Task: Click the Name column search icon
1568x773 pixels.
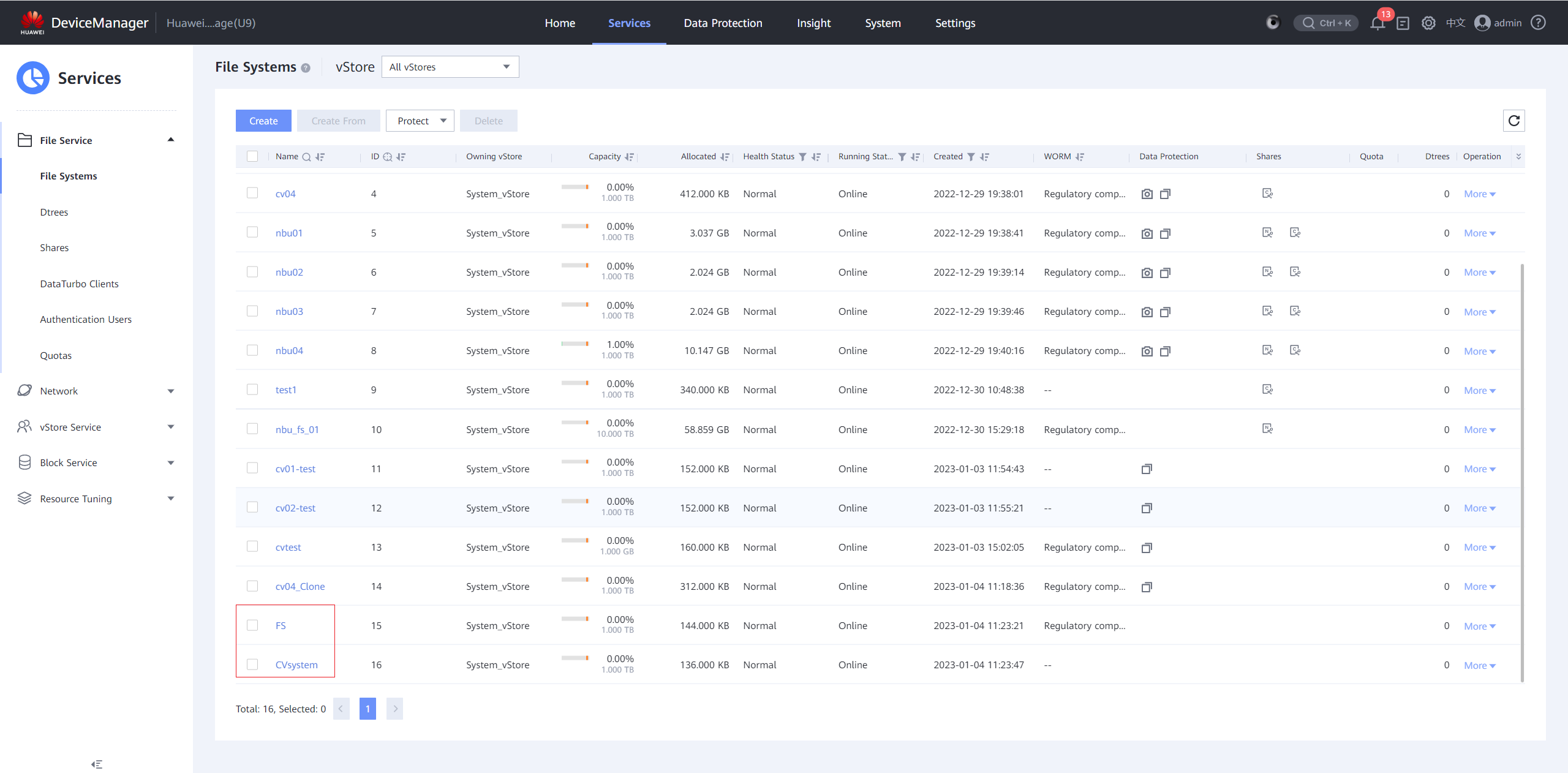Action: pyautogui.click(x=306, y=157)
